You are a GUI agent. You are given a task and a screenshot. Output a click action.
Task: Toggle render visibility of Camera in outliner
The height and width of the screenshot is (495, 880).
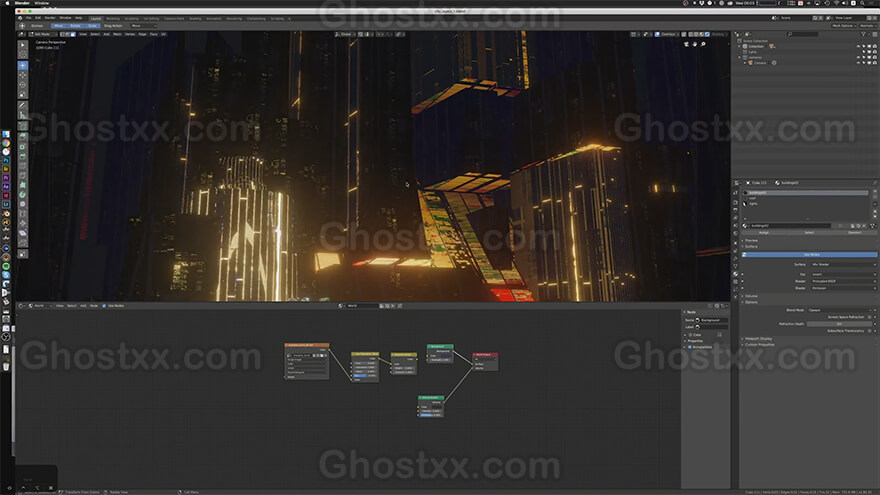point(874,63)
